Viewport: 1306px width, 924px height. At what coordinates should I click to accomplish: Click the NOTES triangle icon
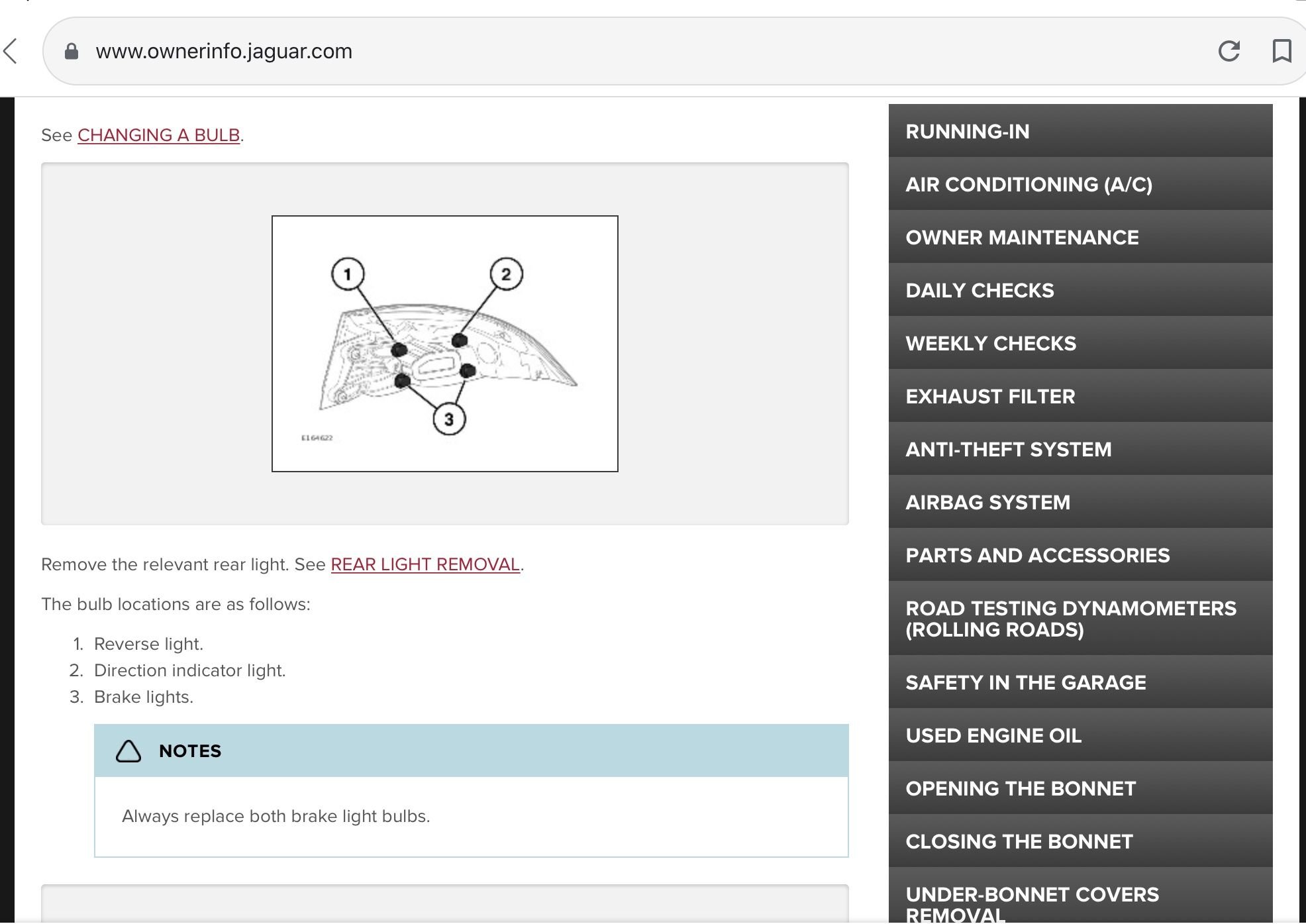click(128, 751)
